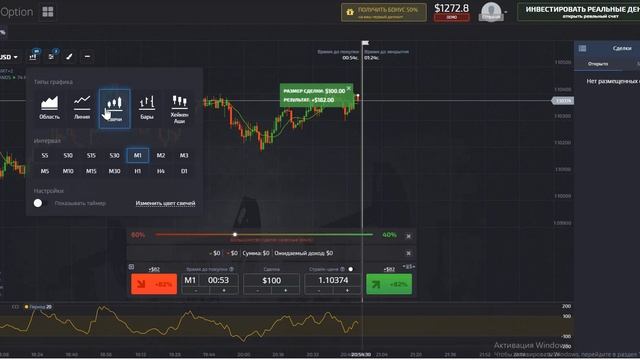Choose the M15 interval
The width and height of the screenshot is (640, 360).
tap(91, 171)
